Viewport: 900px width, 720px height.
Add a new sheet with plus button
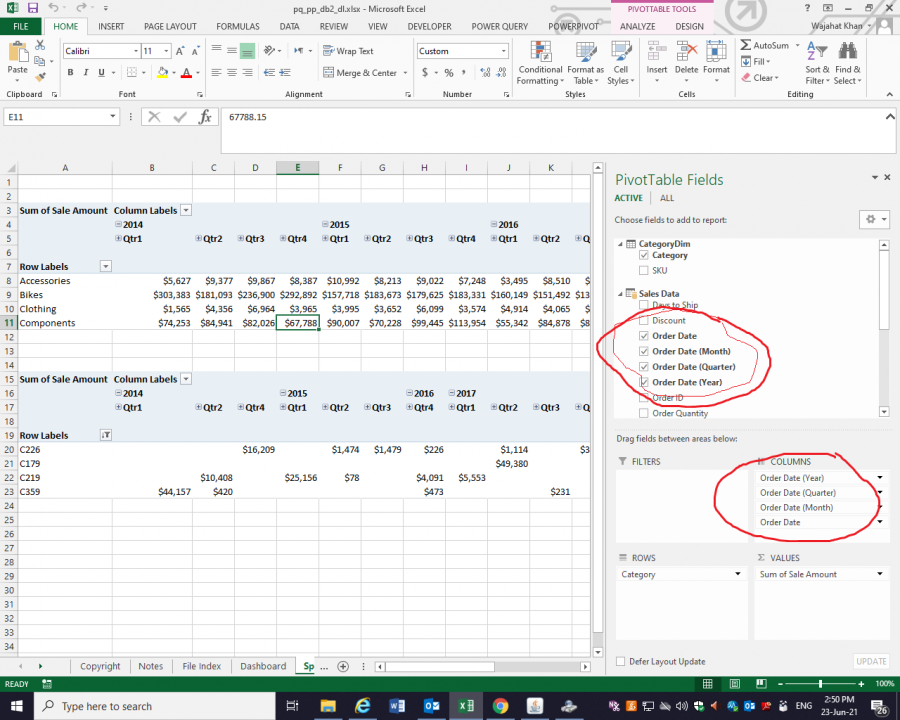tap(343, 667)
